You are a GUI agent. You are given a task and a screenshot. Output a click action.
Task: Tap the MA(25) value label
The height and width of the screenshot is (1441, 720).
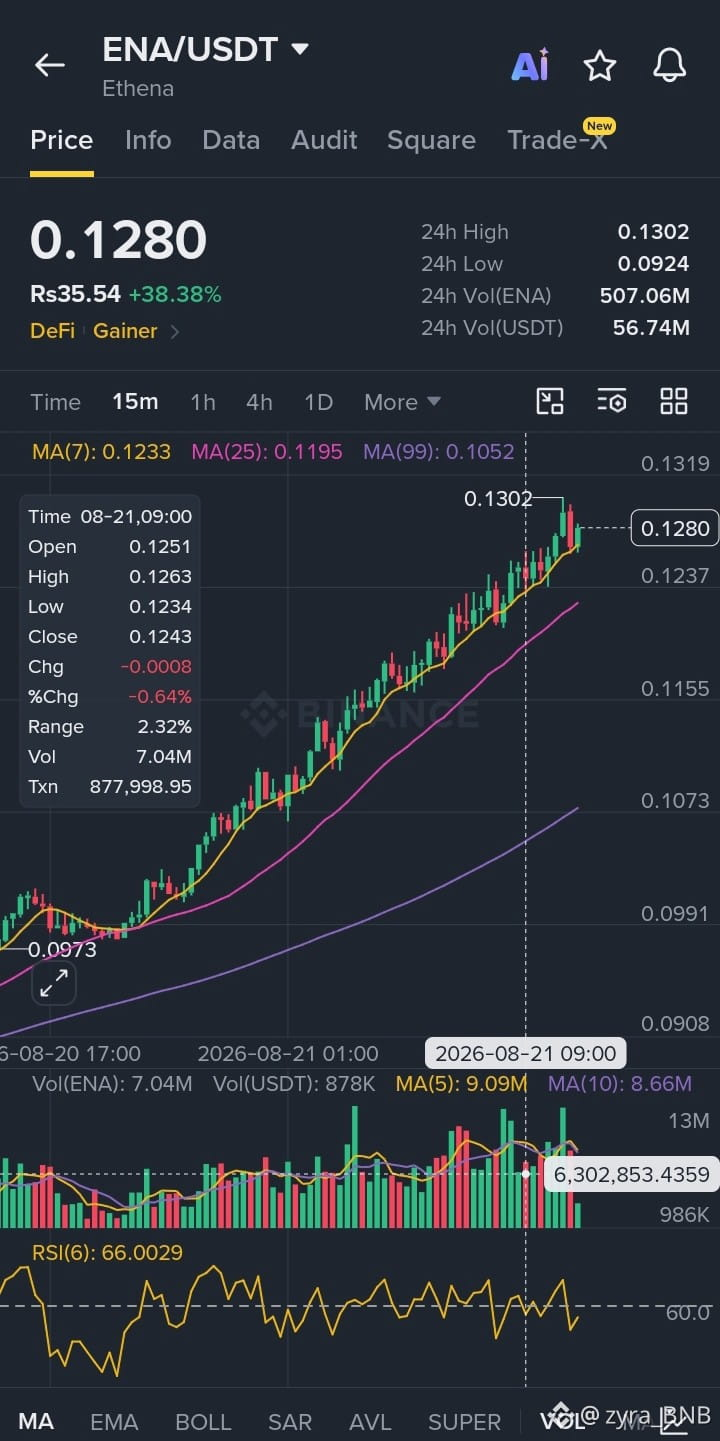(x=266, y=452)
